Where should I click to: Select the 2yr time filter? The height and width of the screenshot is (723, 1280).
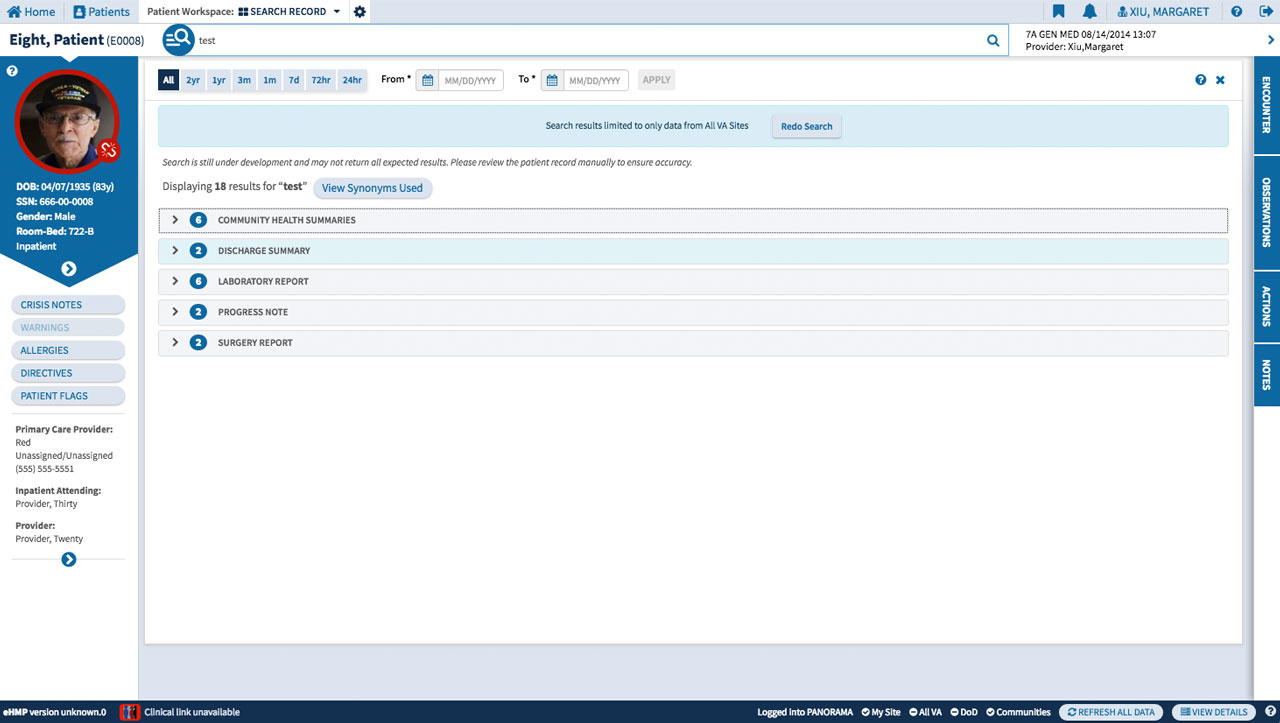[x=193, y=80]
